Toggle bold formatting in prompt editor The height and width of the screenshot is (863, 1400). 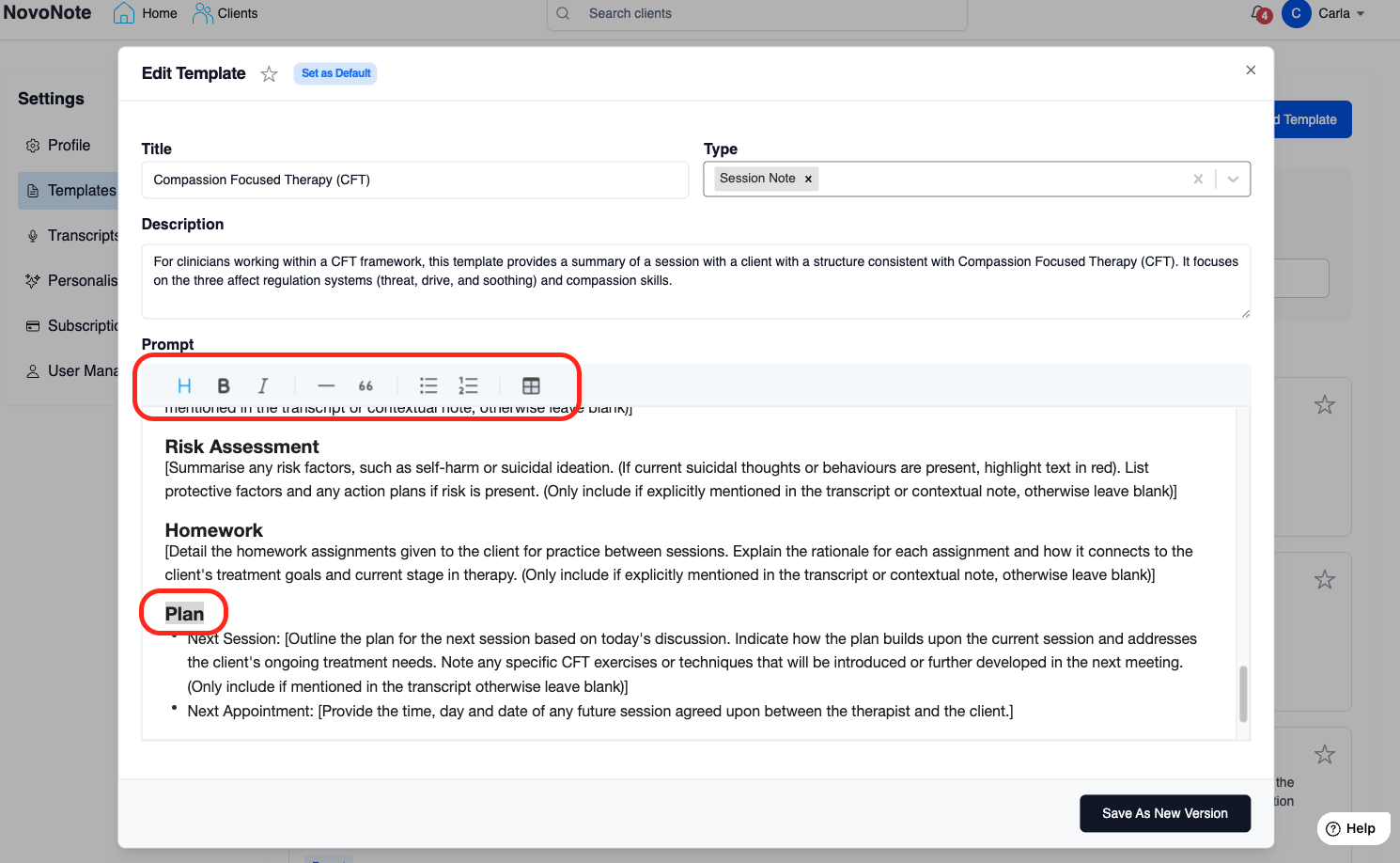tap(224, 385)
